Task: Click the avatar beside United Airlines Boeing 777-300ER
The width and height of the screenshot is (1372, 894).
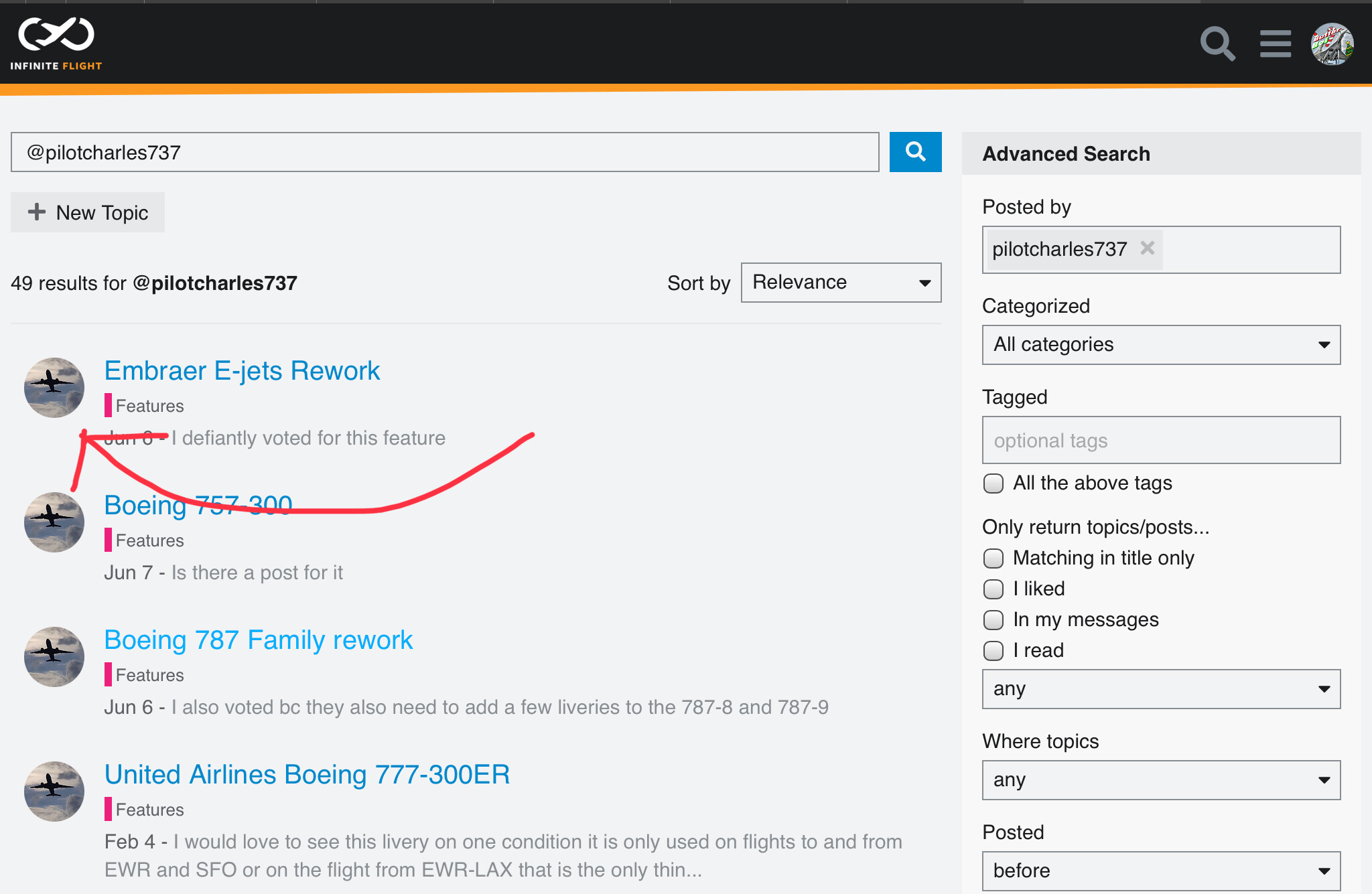Action: [x=54, y=792]
